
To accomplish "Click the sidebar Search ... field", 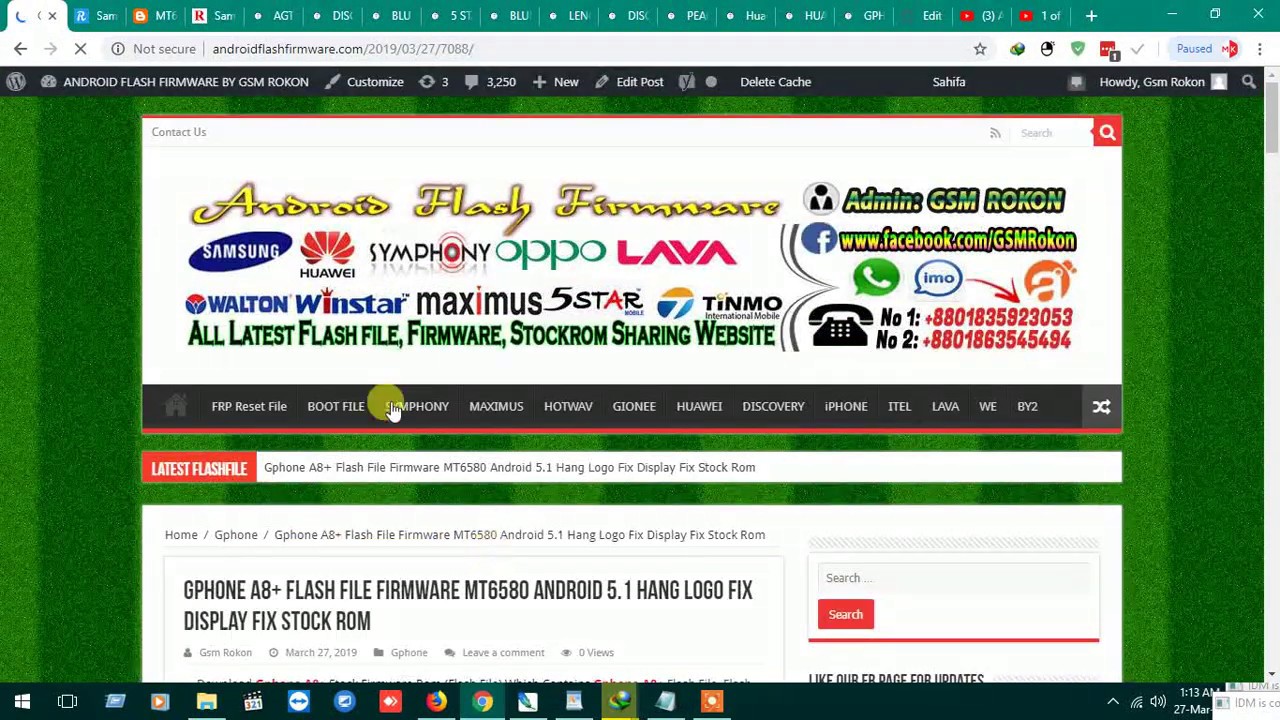I will click(x=953, y=578).
